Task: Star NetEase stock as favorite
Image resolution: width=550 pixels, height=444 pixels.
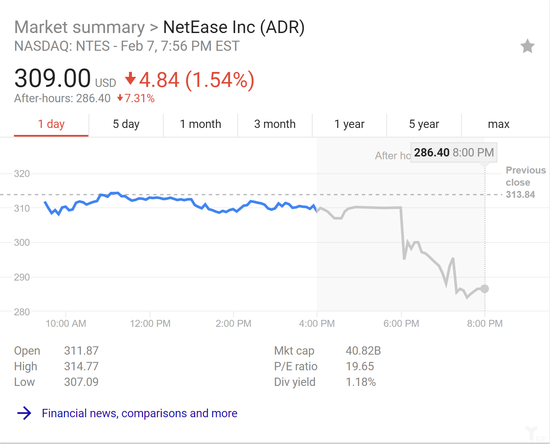Action: (527, 46)
